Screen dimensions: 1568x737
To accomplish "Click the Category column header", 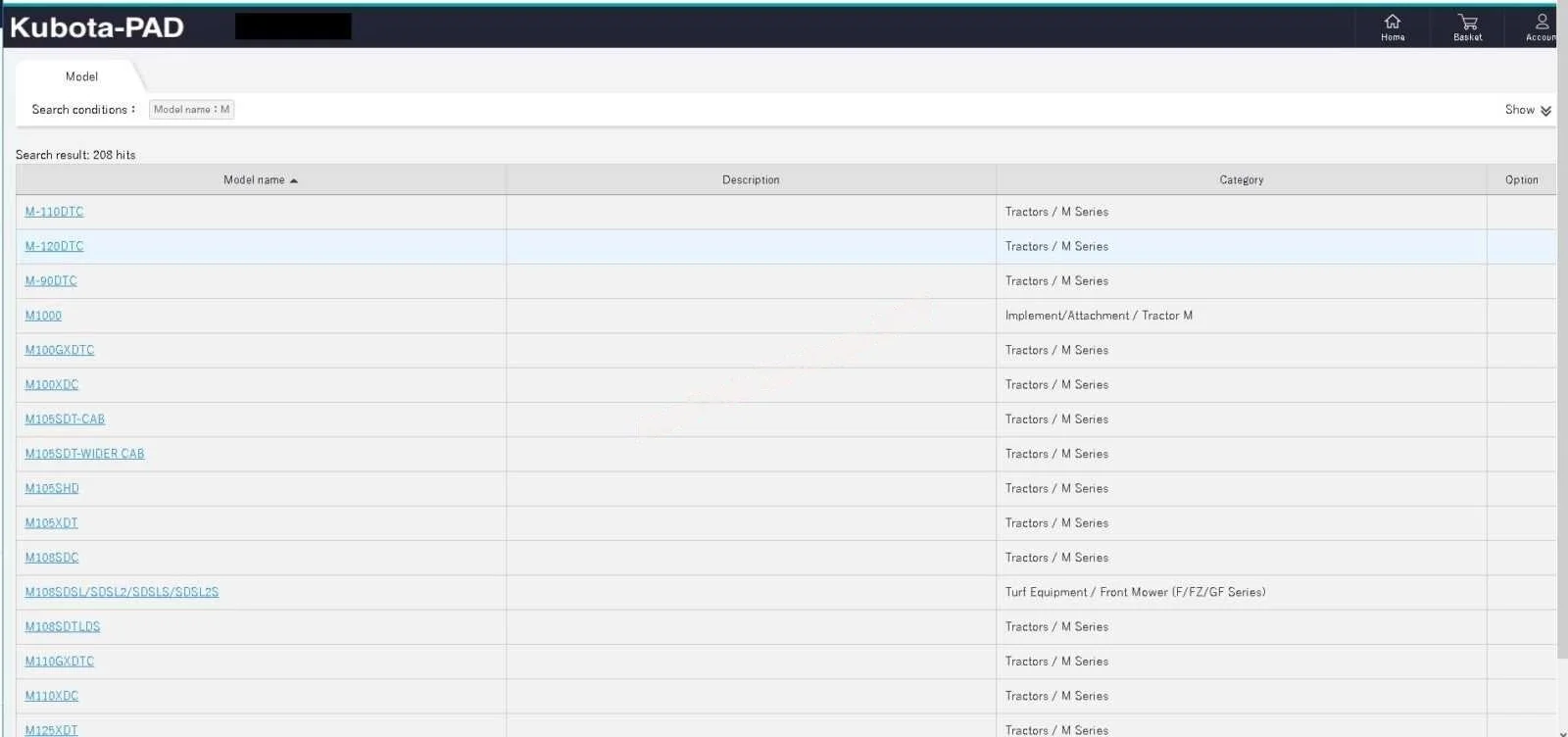I will pos(1242,180).
